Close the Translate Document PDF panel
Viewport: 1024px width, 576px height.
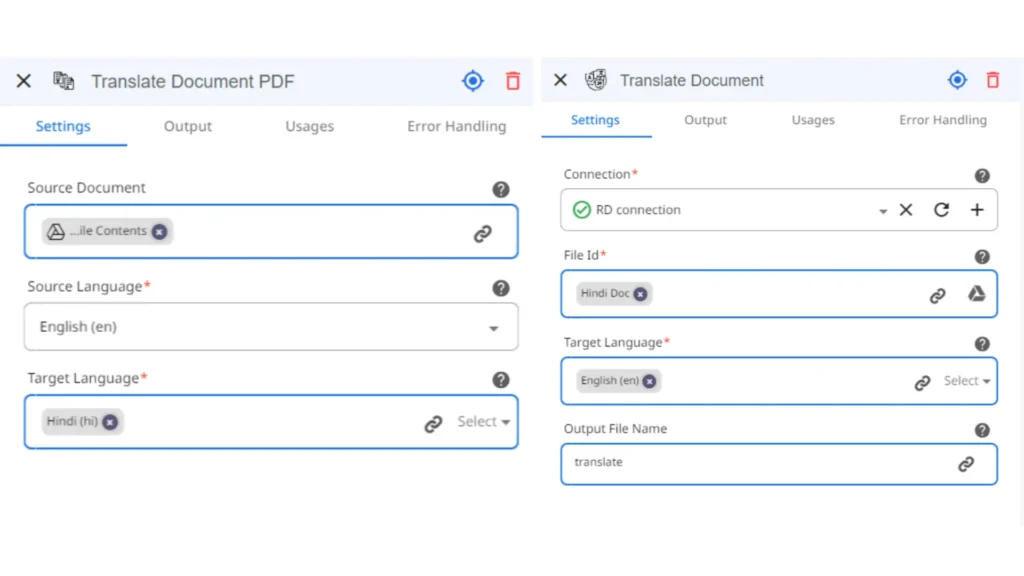24,81
